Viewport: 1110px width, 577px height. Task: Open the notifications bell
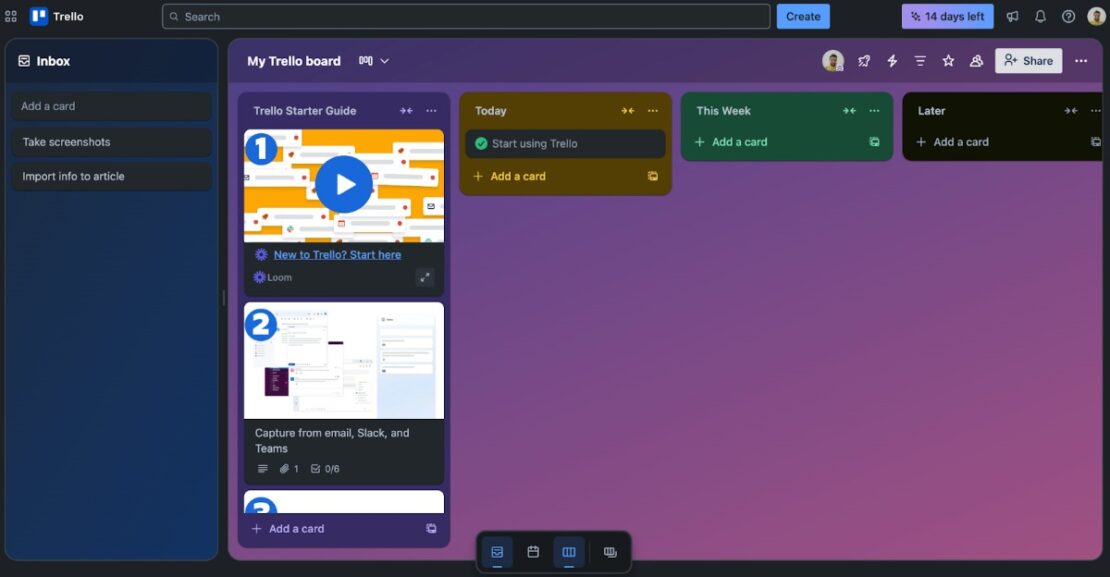coord(1040,16)
